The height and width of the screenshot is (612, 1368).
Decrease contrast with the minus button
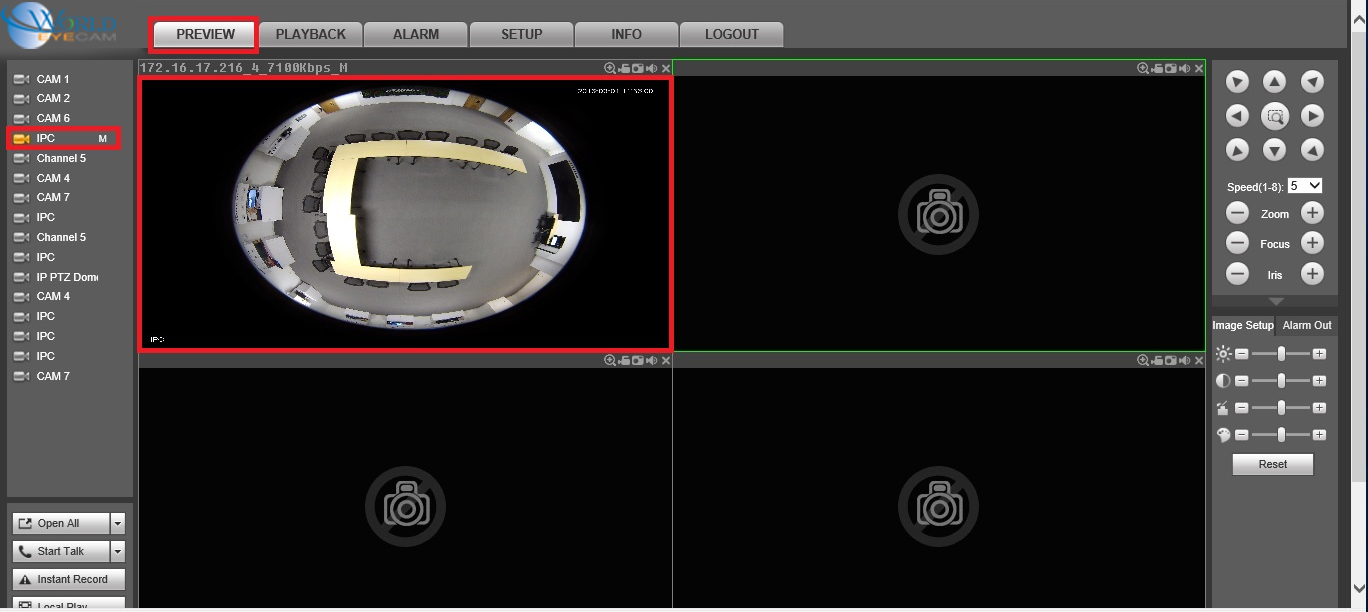coord(1242,381)
